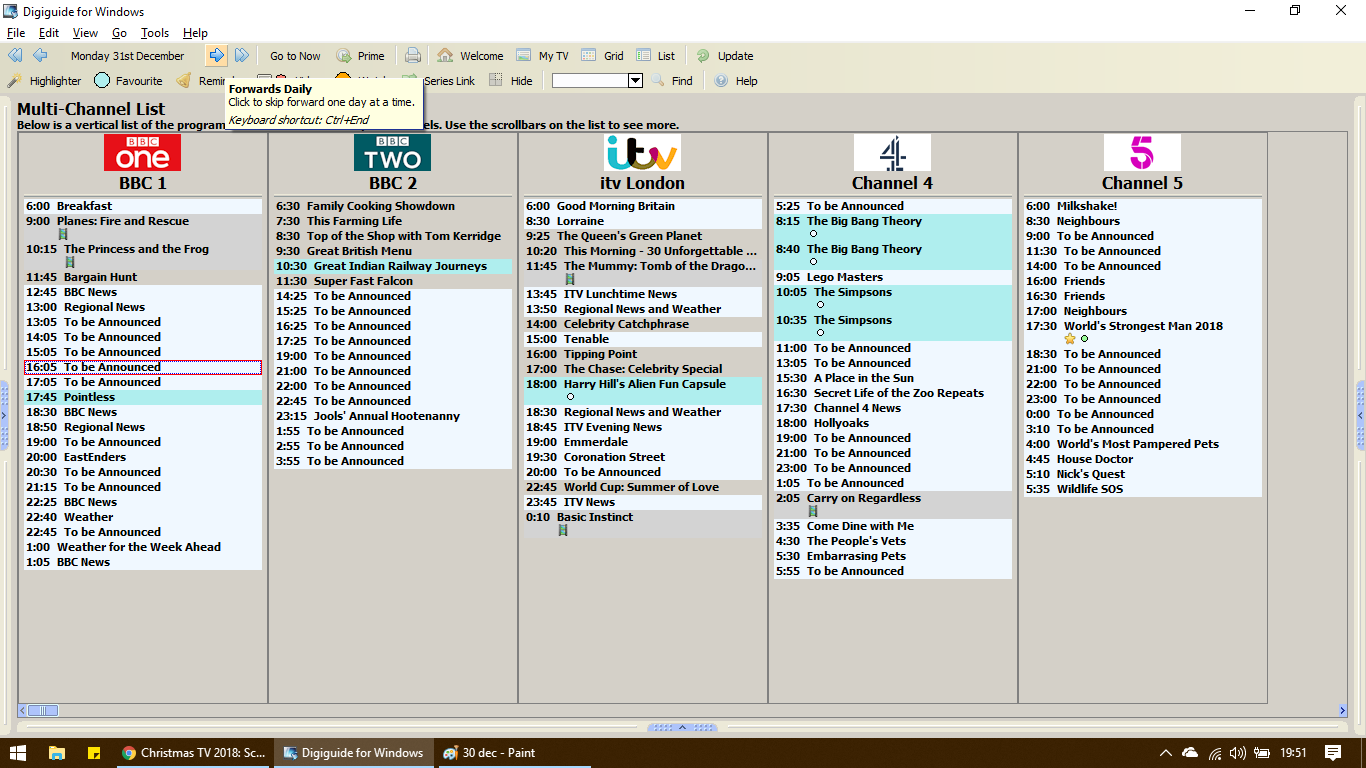Click the horizontal scrollbar left arrow
This screenshot has height=768, width=1366.
click(23, 710)
